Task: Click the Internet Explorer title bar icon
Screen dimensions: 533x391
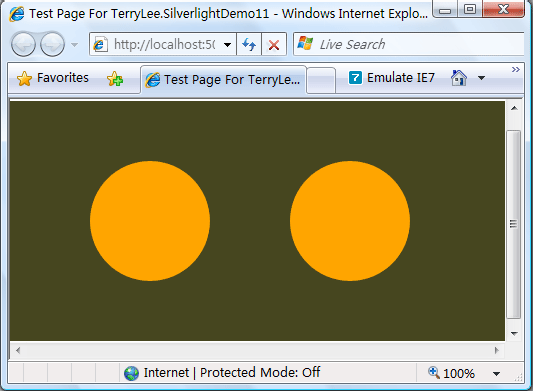Action: point(17,14)
